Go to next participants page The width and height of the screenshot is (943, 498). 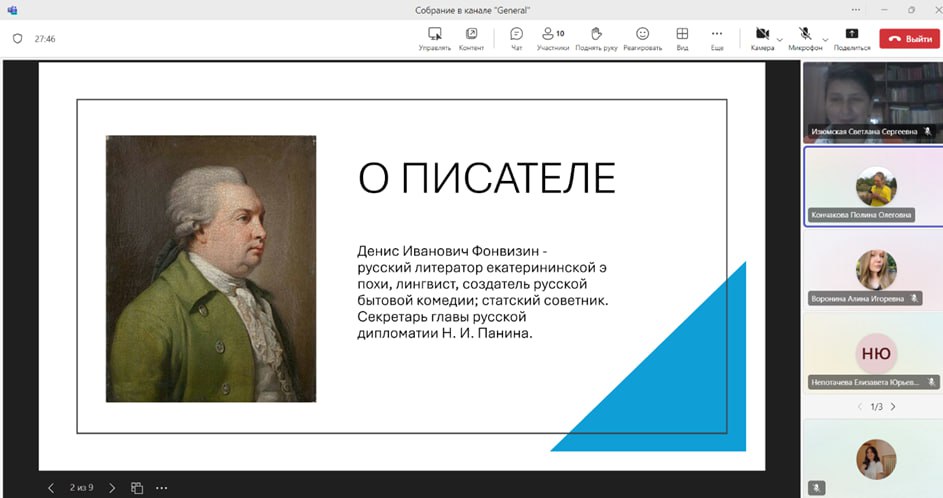pos(893,407)
